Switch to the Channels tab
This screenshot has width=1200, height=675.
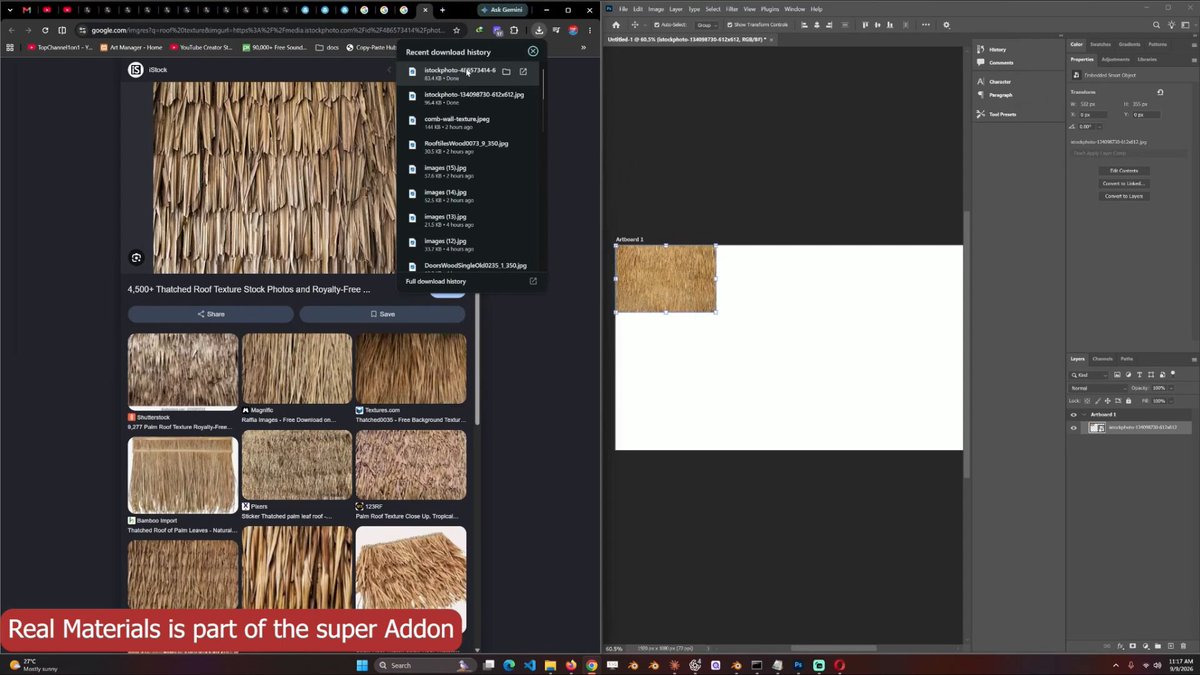1102,358
